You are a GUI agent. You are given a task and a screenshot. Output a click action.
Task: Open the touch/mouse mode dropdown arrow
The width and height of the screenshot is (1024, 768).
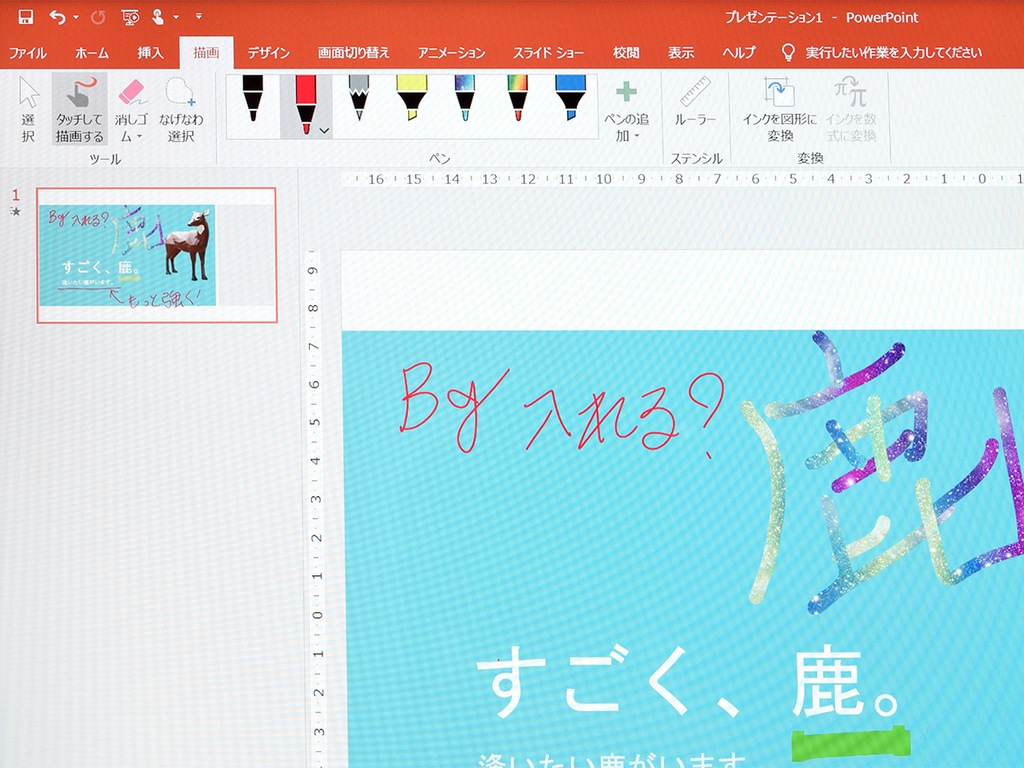pyautogui.click(x=176, y=18)
